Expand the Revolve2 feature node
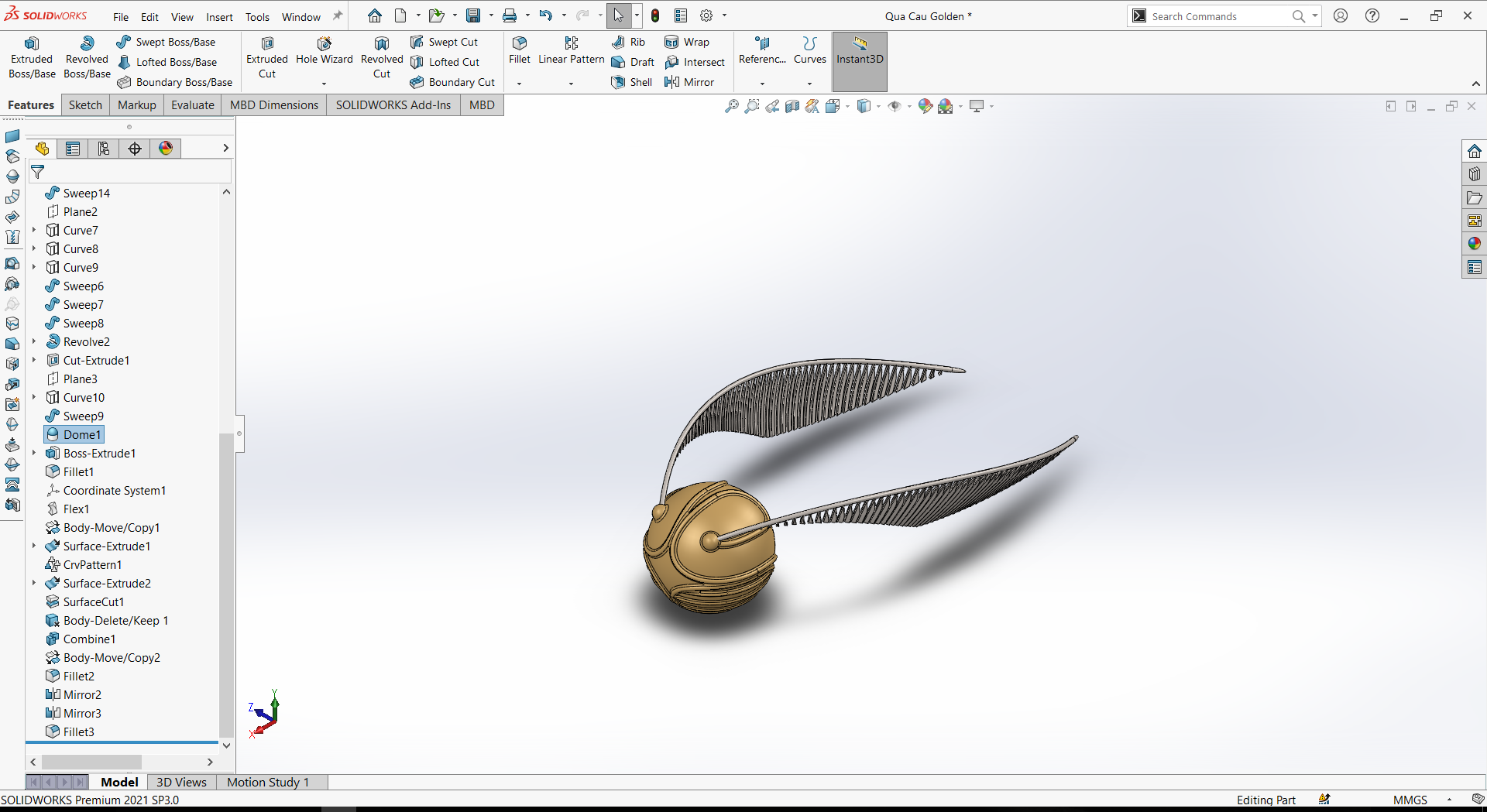The width and height of the screenshot is (1487, 812). point(34,341)
